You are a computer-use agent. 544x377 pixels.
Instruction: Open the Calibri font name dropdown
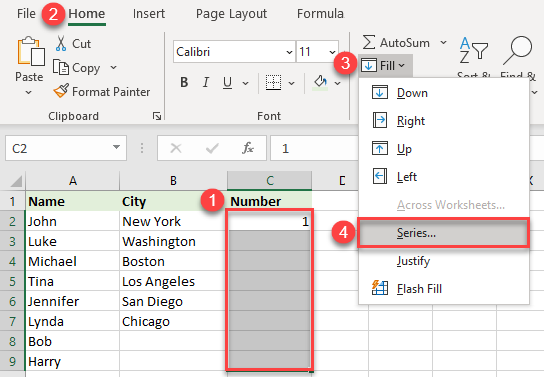[x=289, y=52]
